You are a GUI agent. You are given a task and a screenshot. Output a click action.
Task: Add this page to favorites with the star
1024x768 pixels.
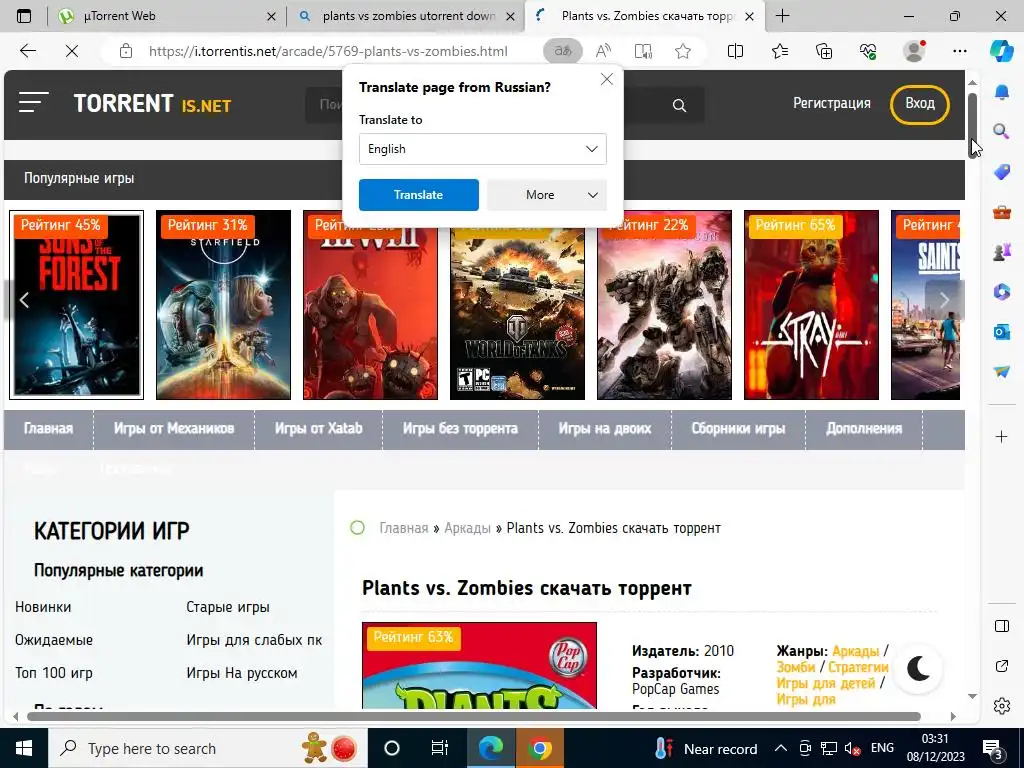(x=683, y=51)
